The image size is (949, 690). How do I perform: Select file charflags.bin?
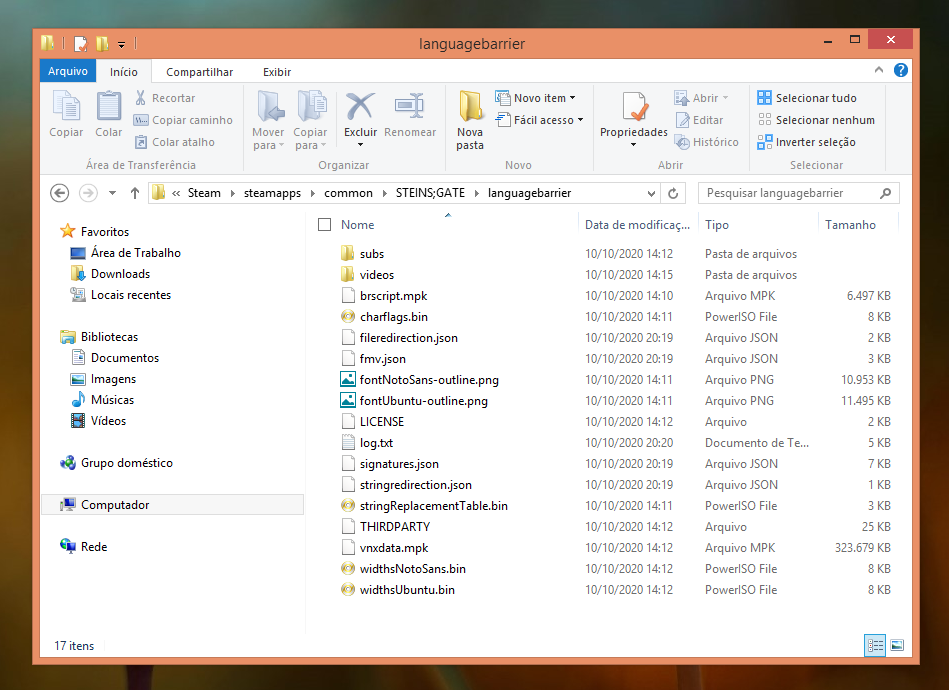(x=384, y=317)
